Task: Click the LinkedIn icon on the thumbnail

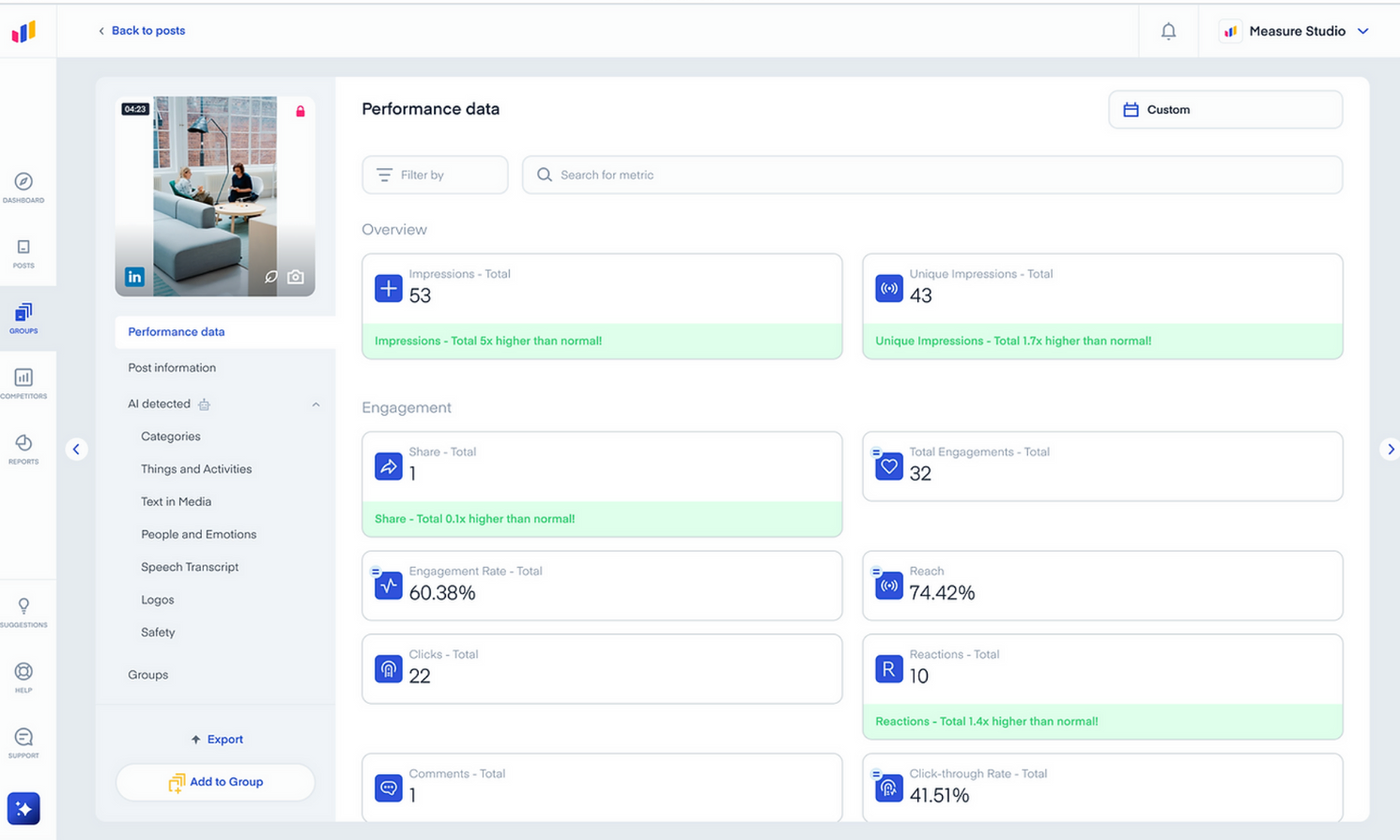Action: [134, 277]
